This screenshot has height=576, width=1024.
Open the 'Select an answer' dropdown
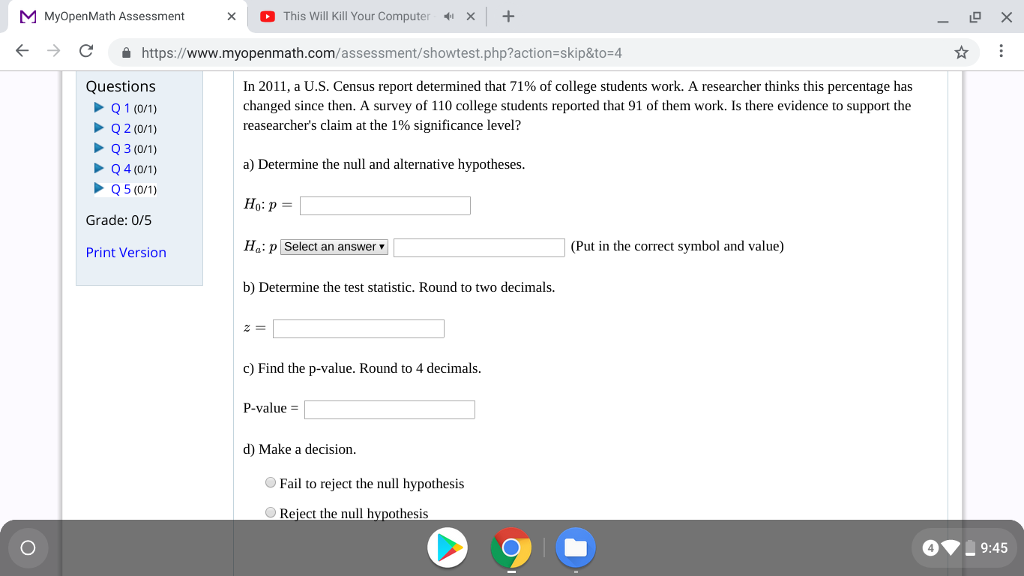tap(333, 246)
